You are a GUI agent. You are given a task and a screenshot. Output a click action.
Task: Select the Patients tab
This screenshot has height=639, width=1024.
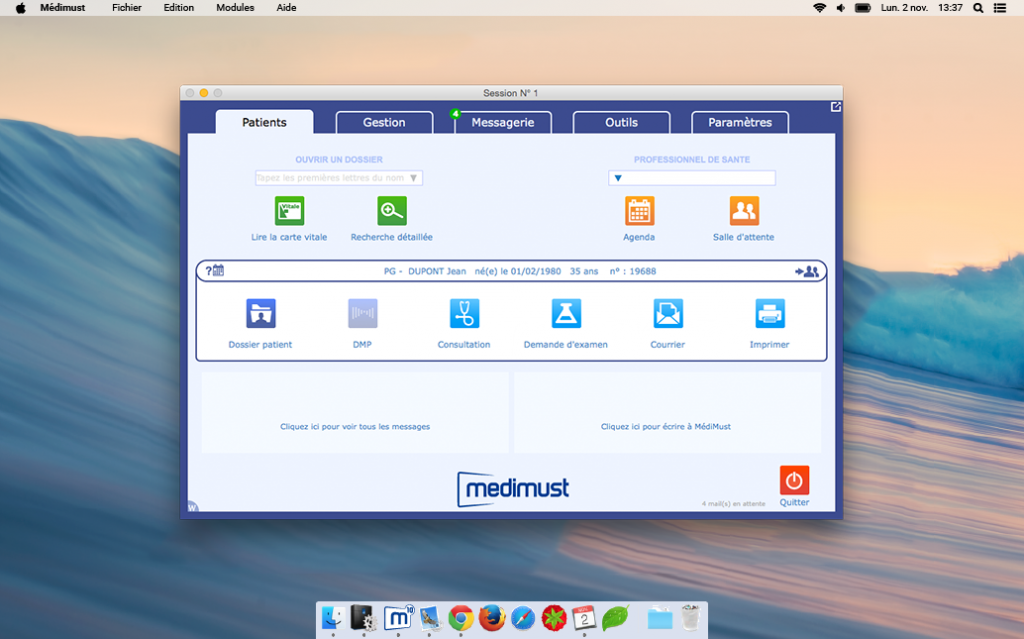(x=264, y=122)
